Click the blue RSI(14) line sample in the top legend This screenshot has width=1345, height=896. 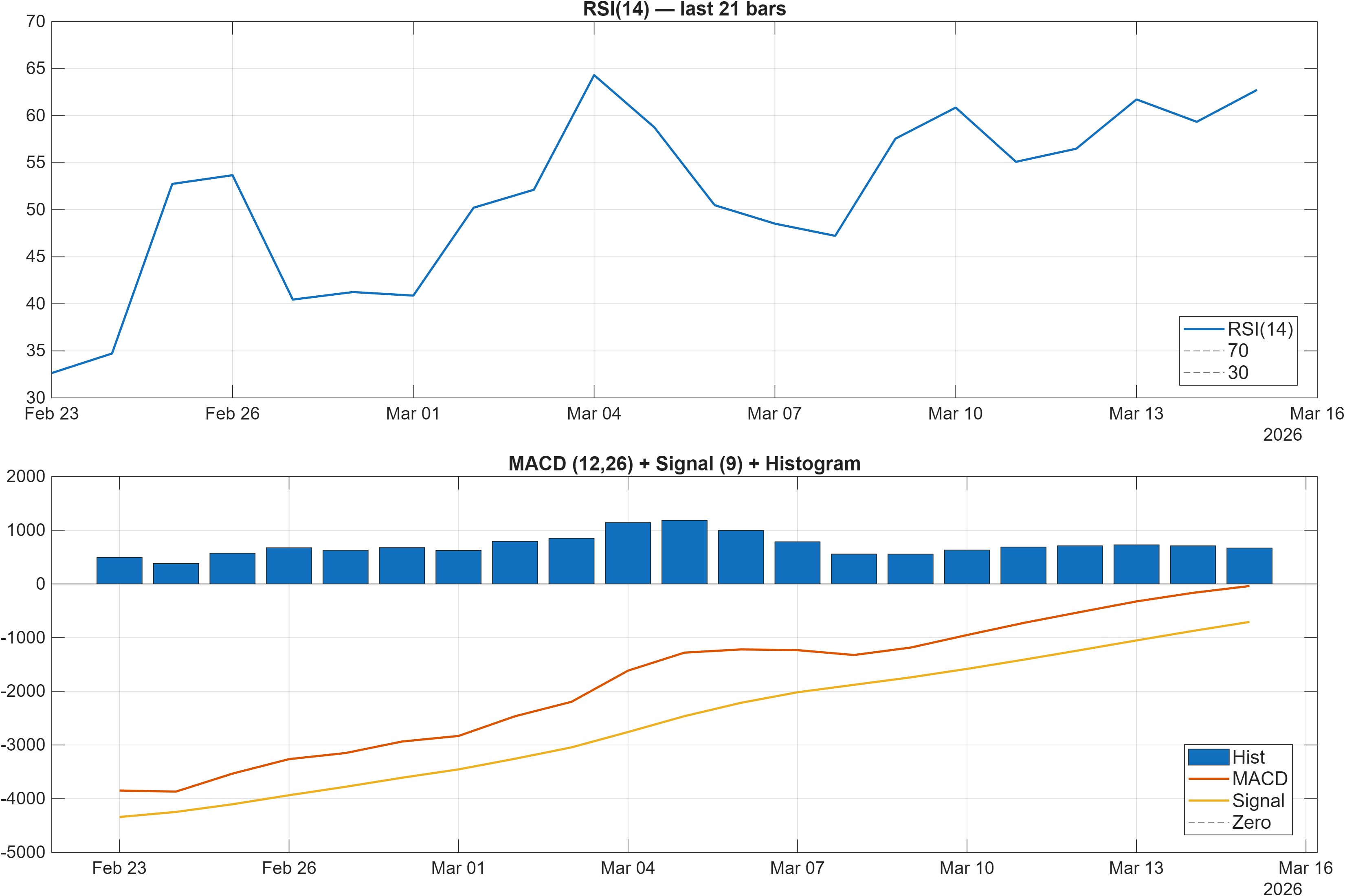click(x=1204, y=329)
